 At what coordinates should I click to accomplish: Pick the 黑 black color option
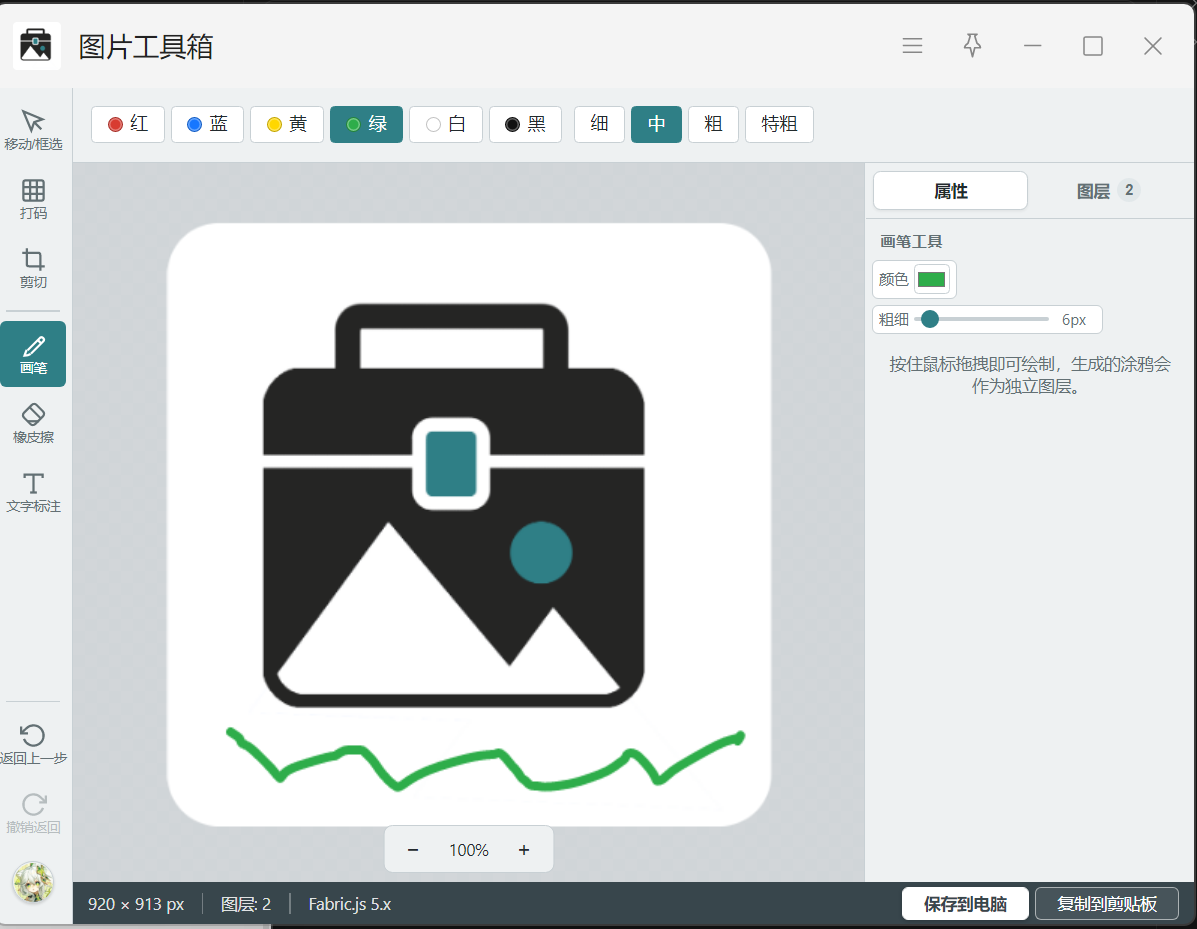(525, 124)
